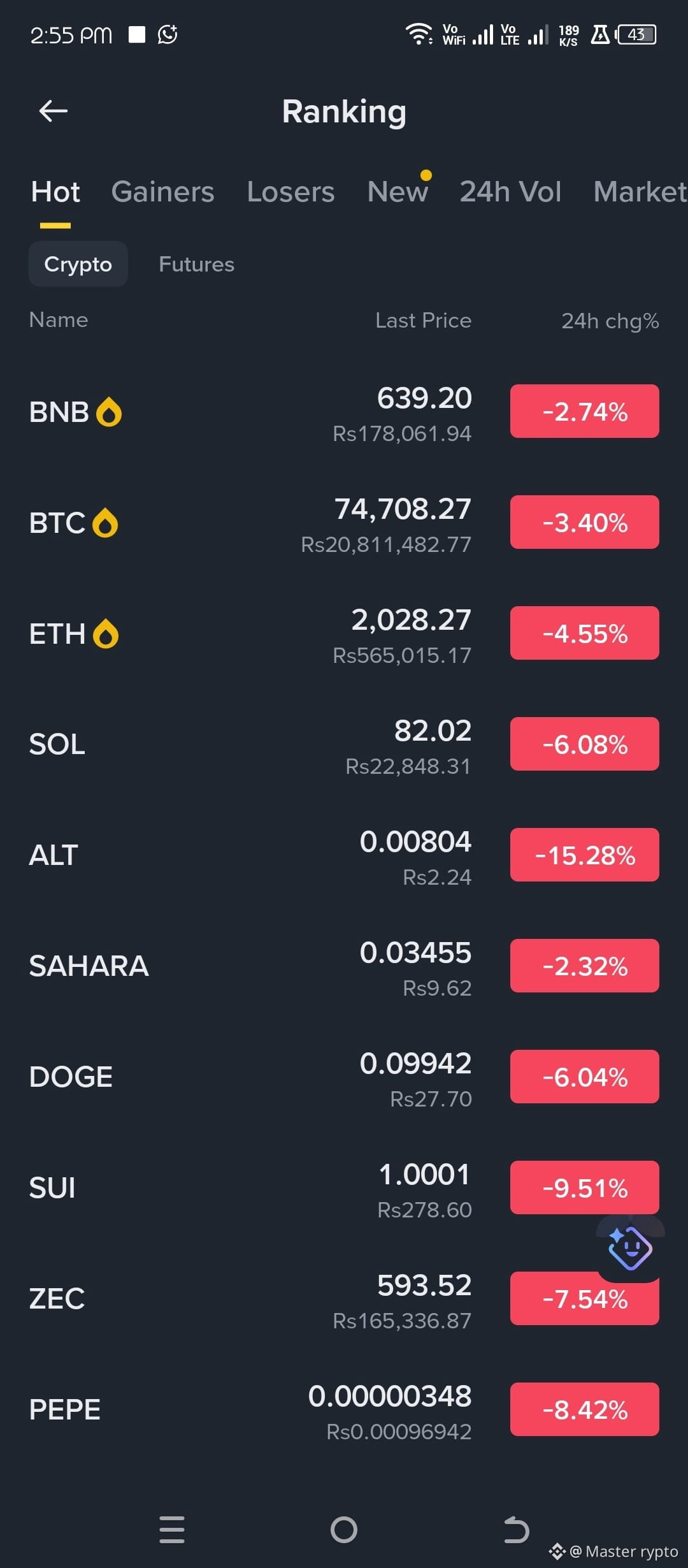The image size is (688, 1568).
Task: Sort by 24h chg% column header
Action: (610, 321)
